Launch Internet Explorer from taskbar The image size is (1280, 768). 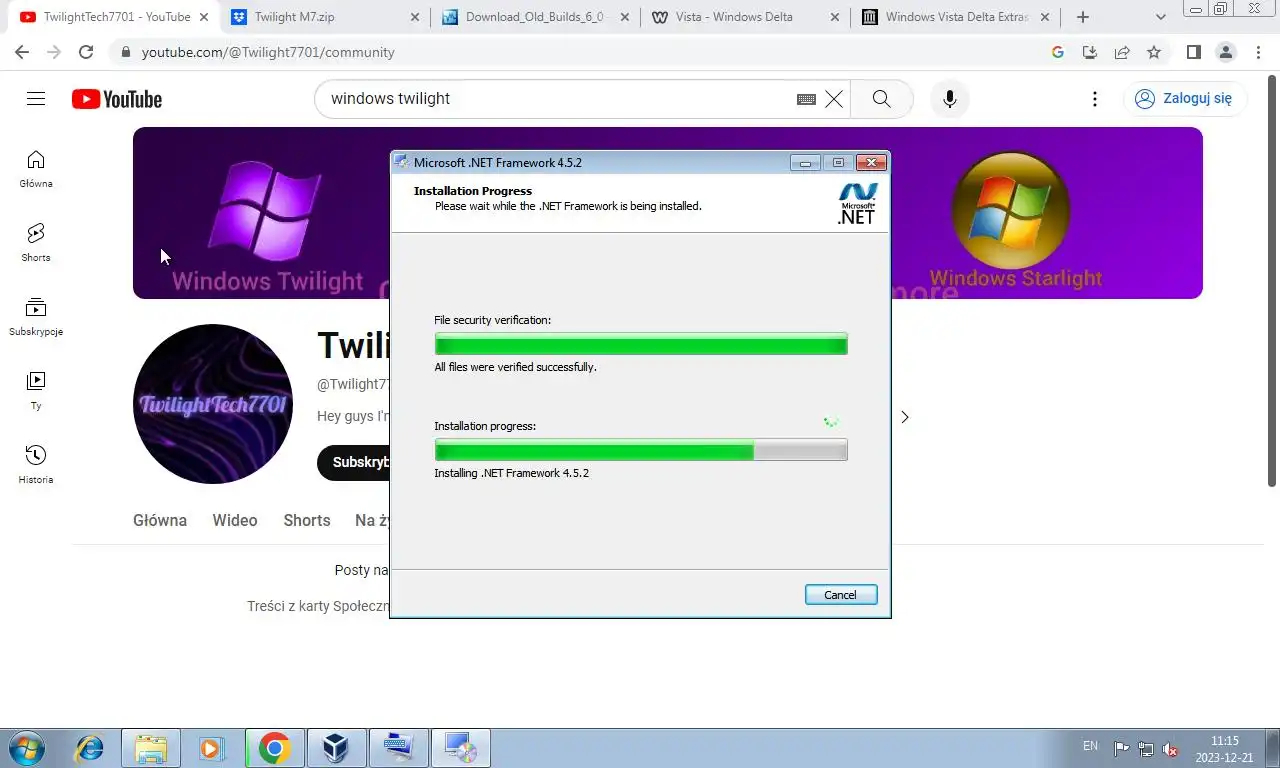click(x=90, y=748)
